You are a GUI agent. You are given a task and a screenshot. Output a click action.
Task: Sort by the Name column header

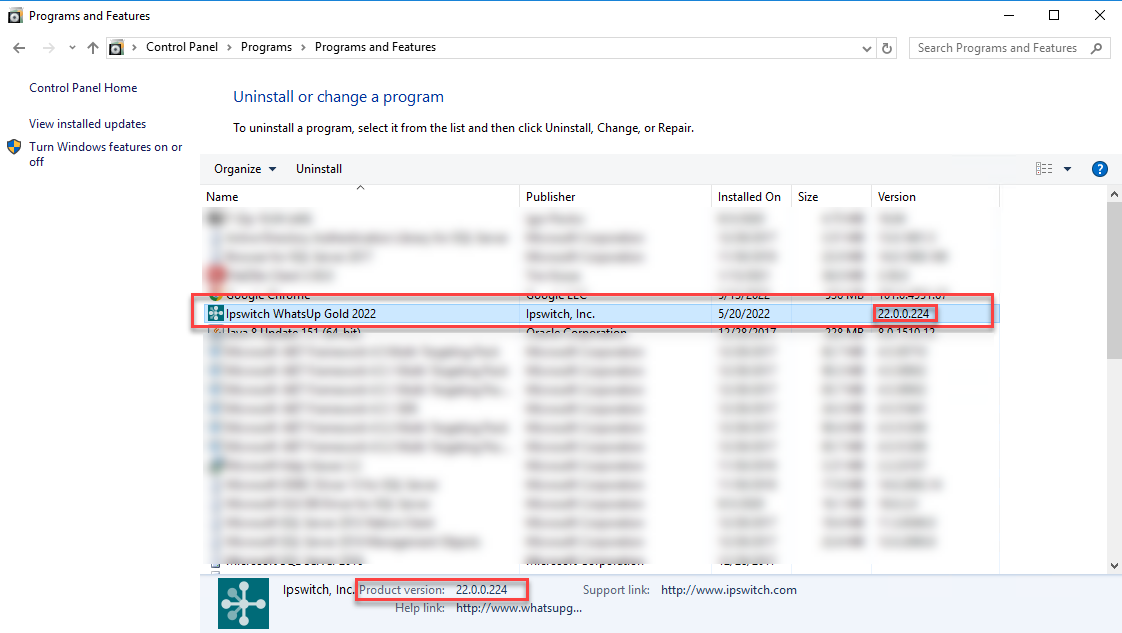pos(360,197)
